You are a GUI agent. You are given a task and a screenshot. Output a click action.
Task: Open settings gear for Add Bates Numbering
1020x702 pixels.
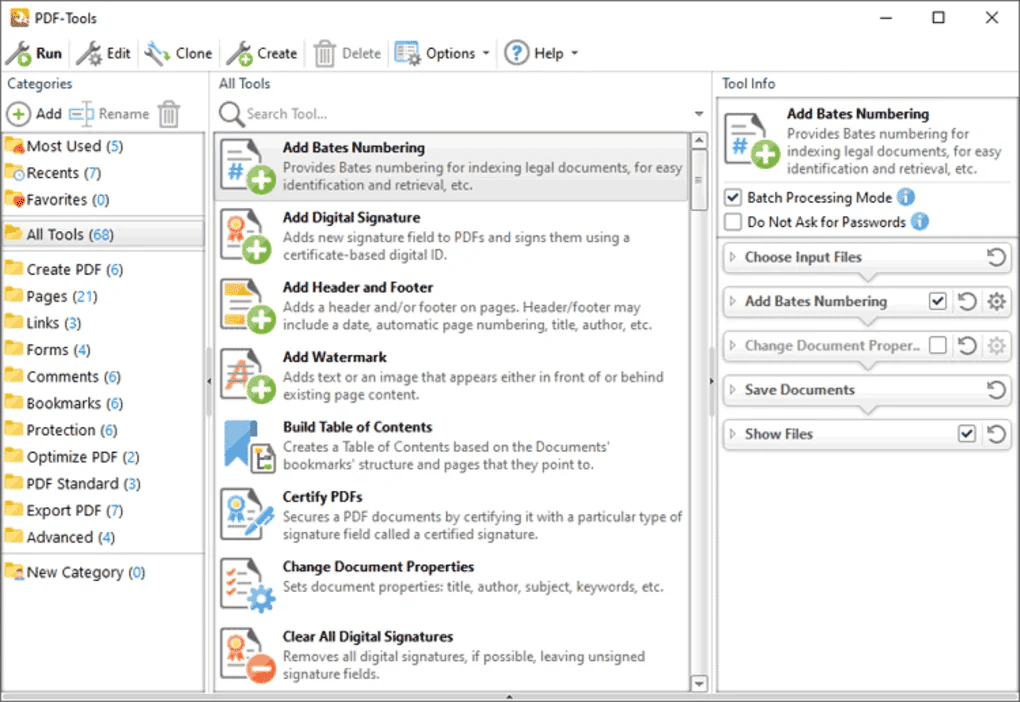click(x=996, y=302)
